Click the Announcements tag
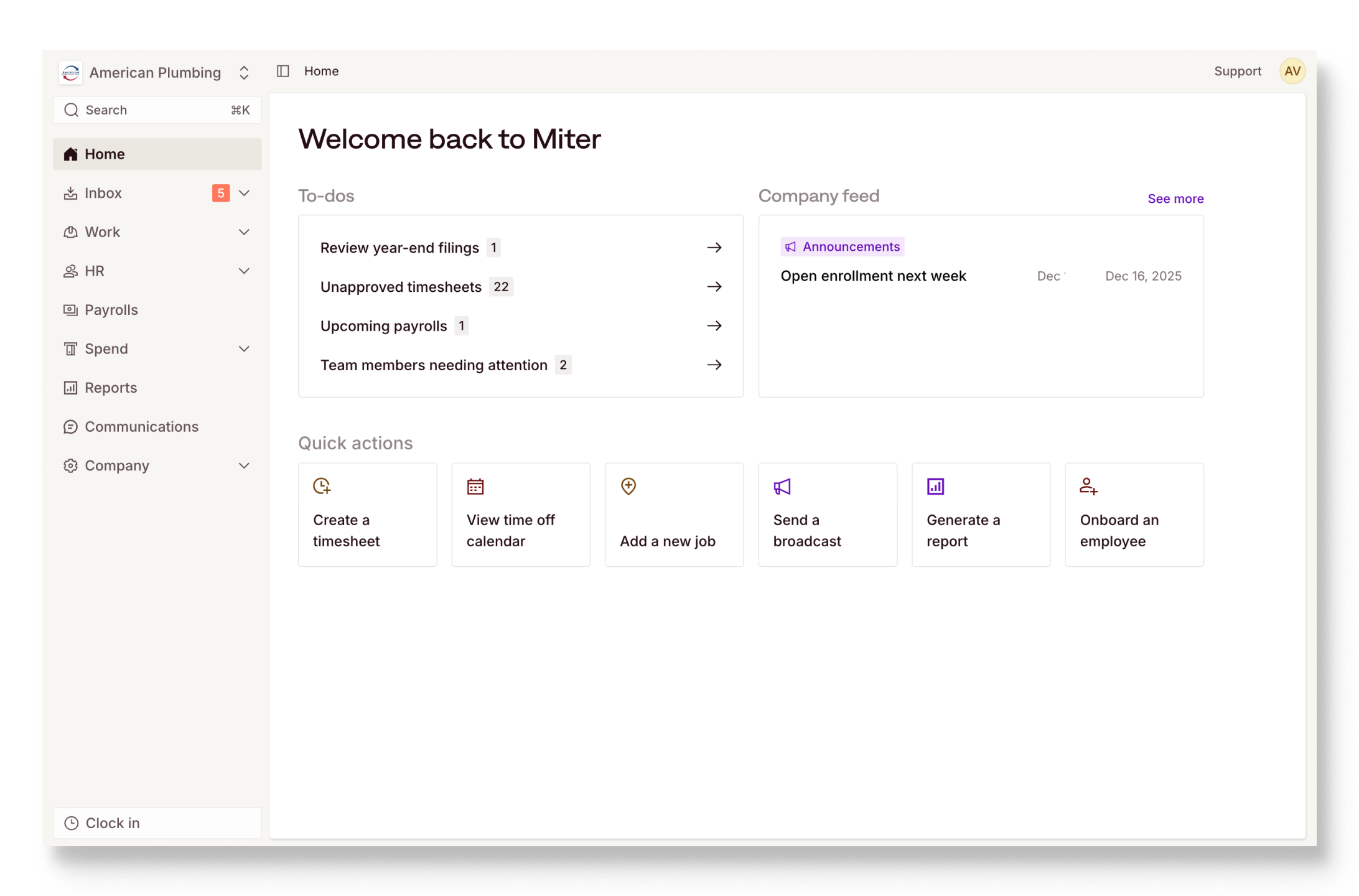Viewport: 1359px width, 896px height. tap(843, 246)
